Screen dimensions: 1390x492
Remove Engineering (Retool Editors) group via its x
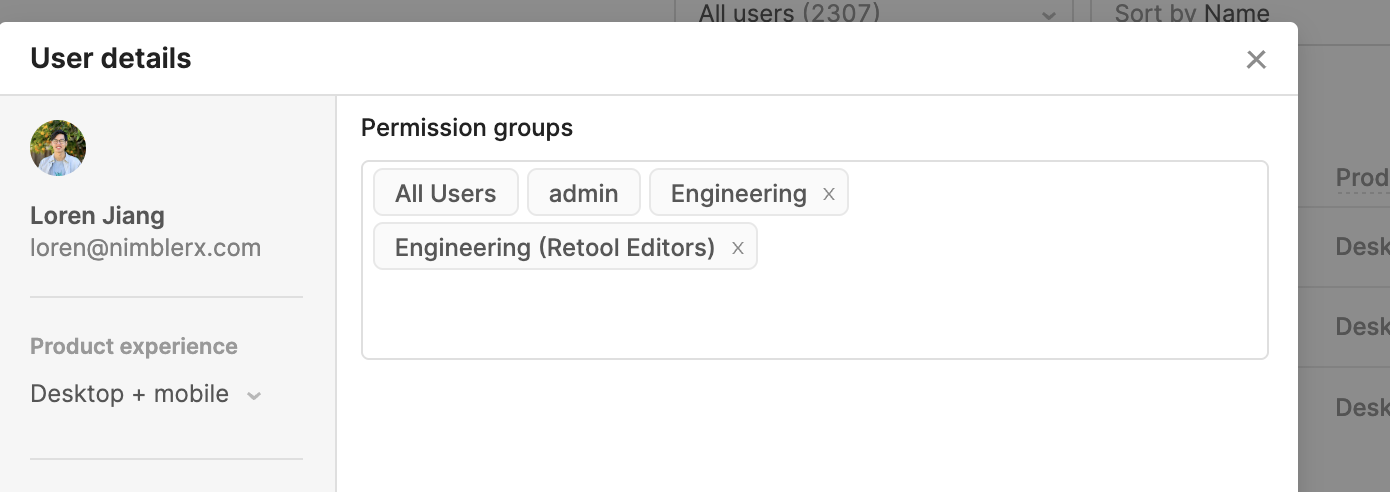point(738,248)
